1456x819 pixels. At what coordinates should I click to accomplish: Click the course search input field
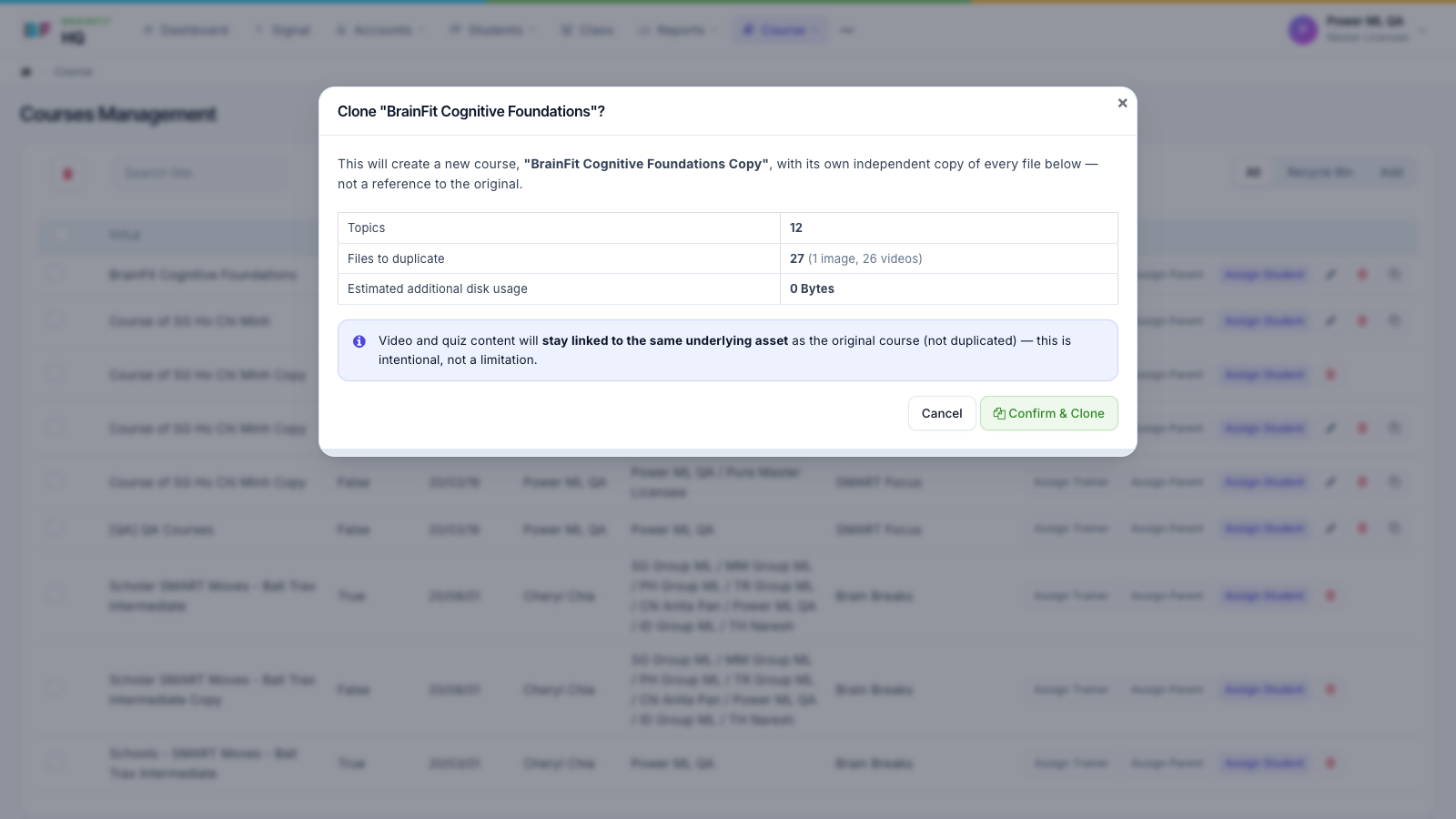[x=200, y=174]
